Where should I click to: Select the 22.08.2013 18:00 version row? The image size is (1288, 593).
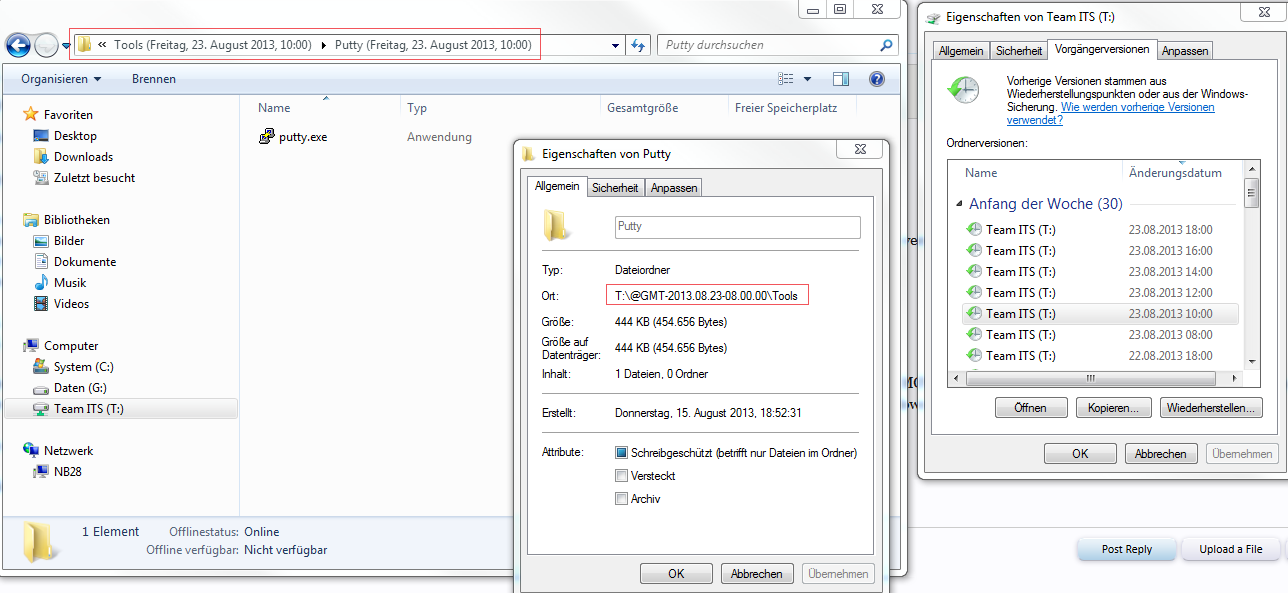pos(1100,356)
